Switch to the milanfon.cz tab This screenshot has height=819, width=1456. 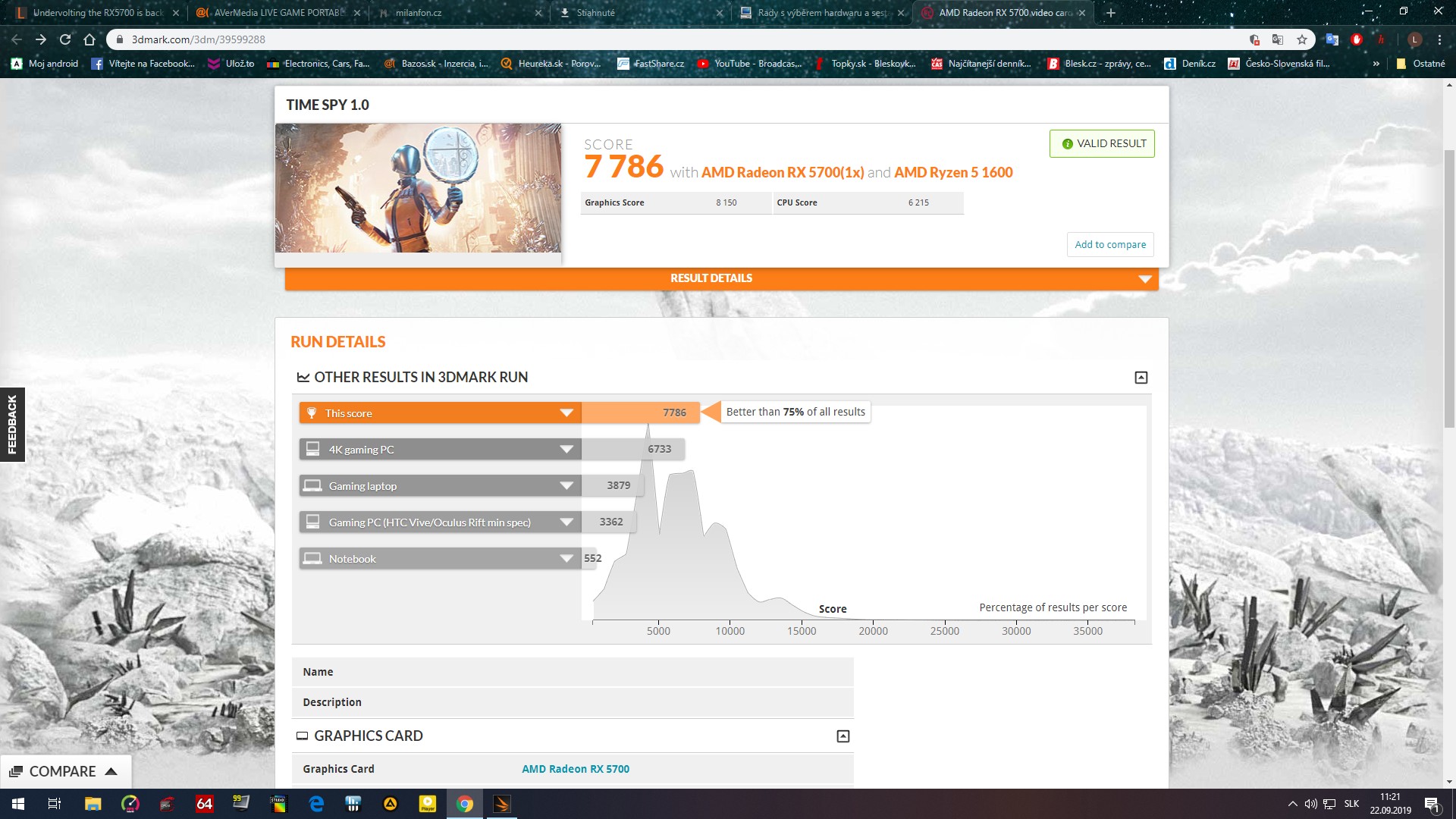[x=458, y=13]
